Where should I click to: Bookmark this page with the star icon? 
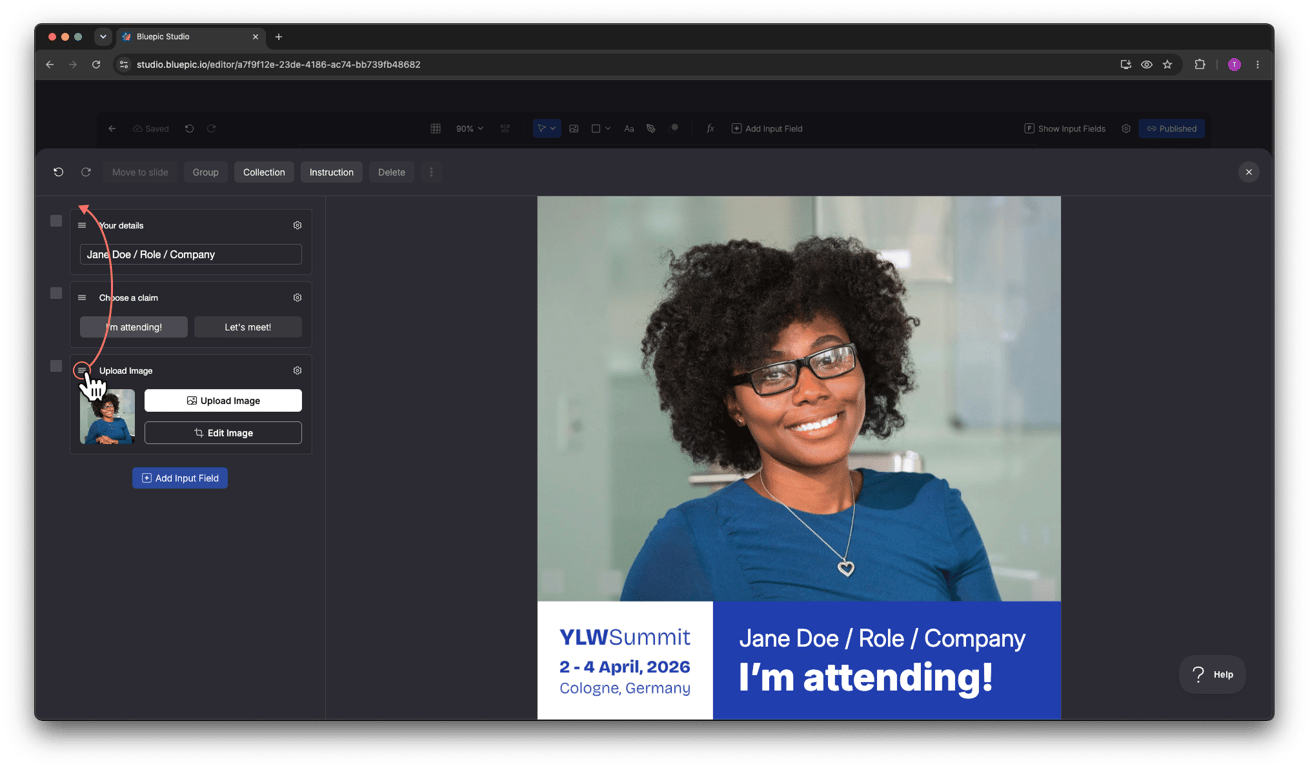tap(1167, 64)
